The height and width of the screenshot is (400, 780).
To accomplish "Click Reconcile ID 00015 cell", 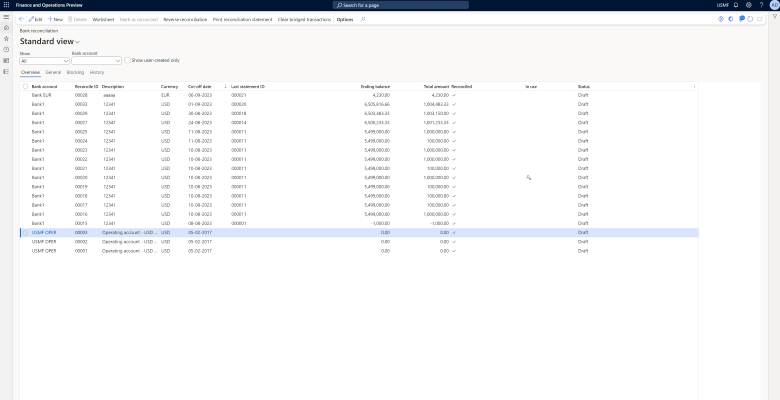I will [81, 223].
